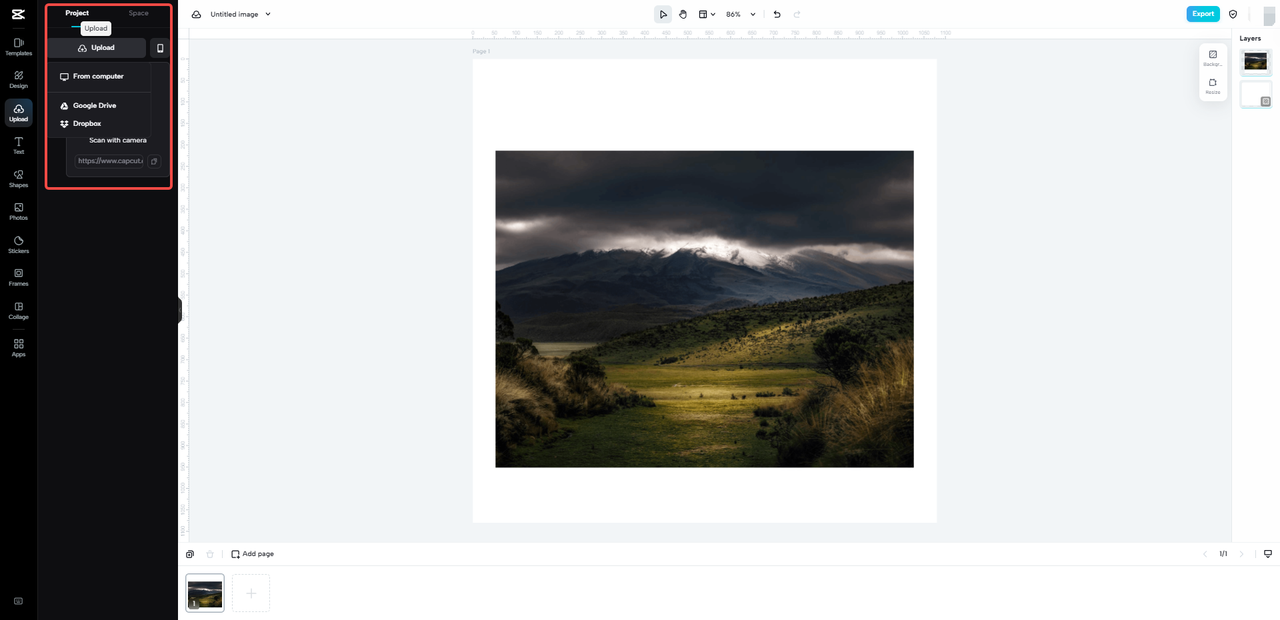Click the shield icon near Export
The image size is (1280, 620).
(x=1233, y=14)
